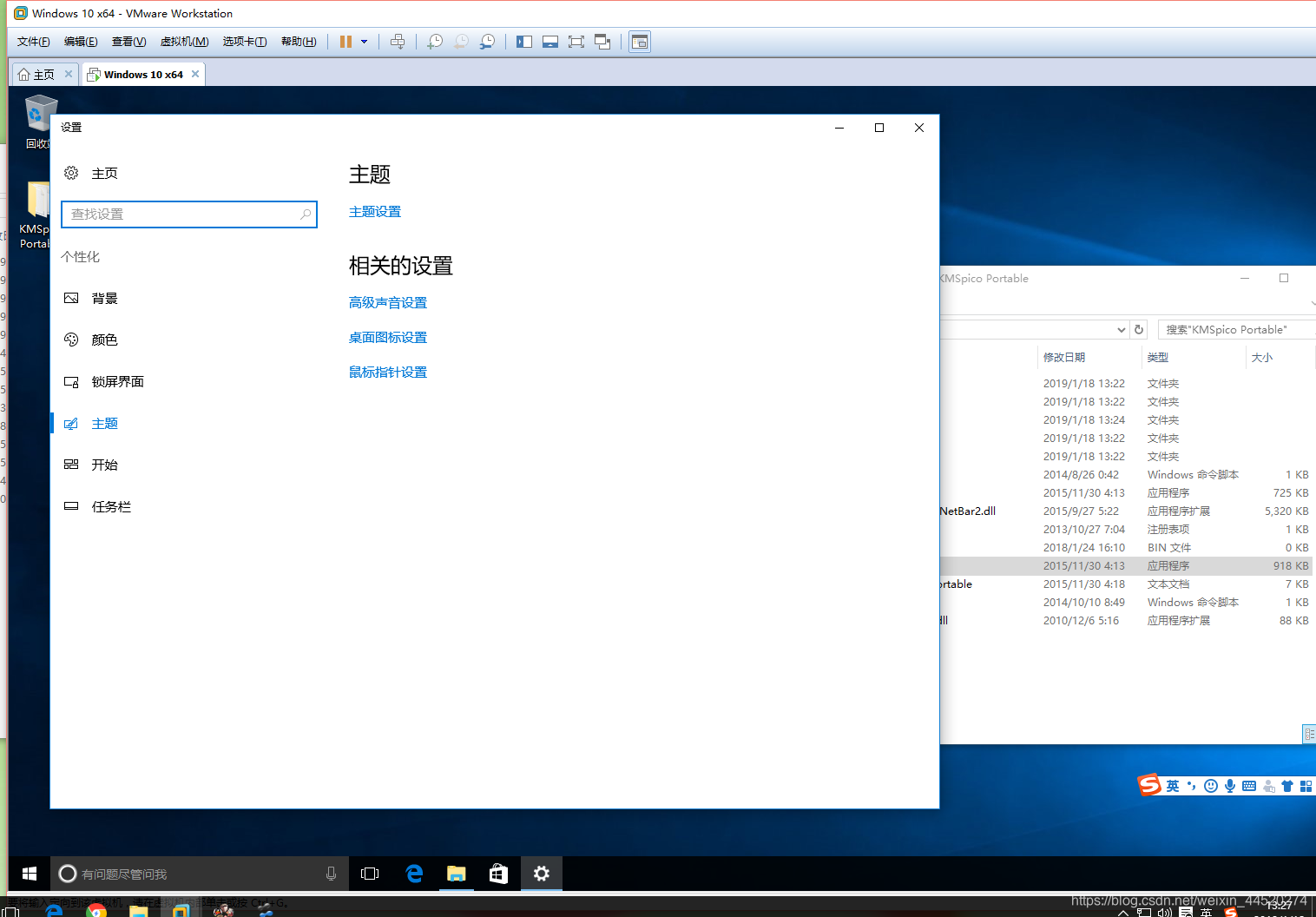
Task: Open the 查看(V) menu
Action: pos(128,42)
